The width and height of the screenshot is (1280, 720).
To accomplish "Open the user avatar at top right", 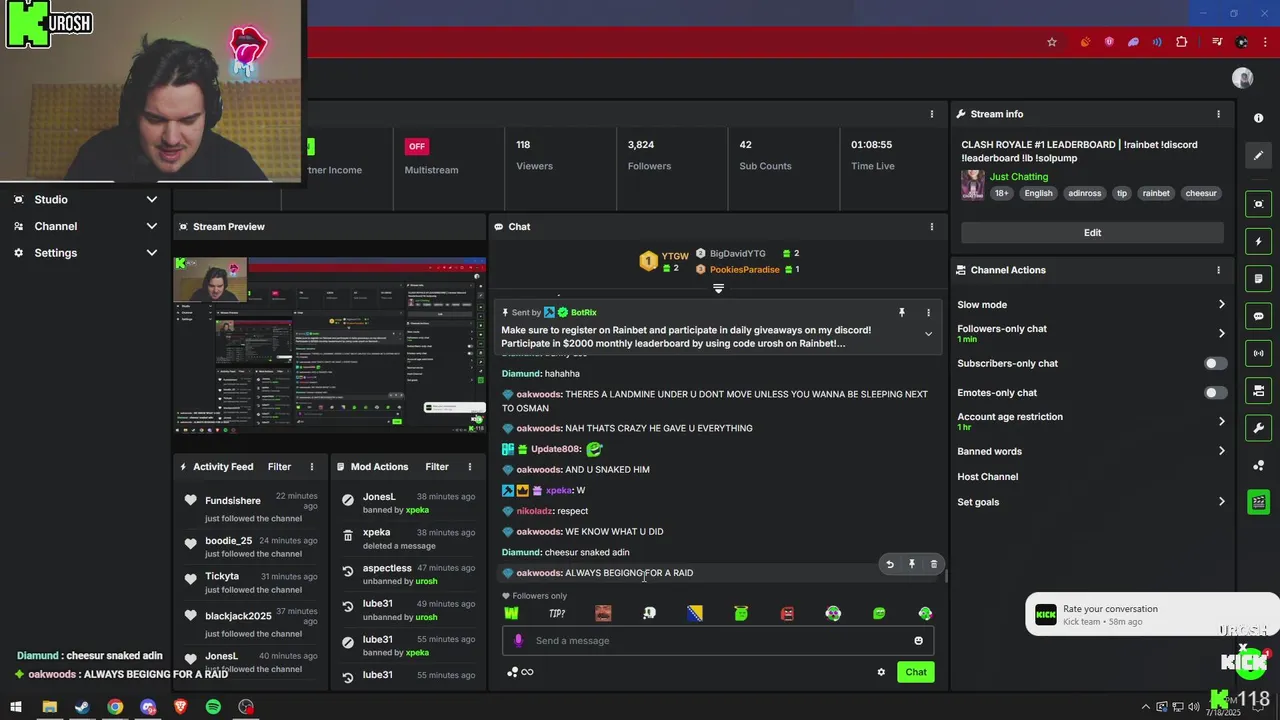I will [1243, 78].
